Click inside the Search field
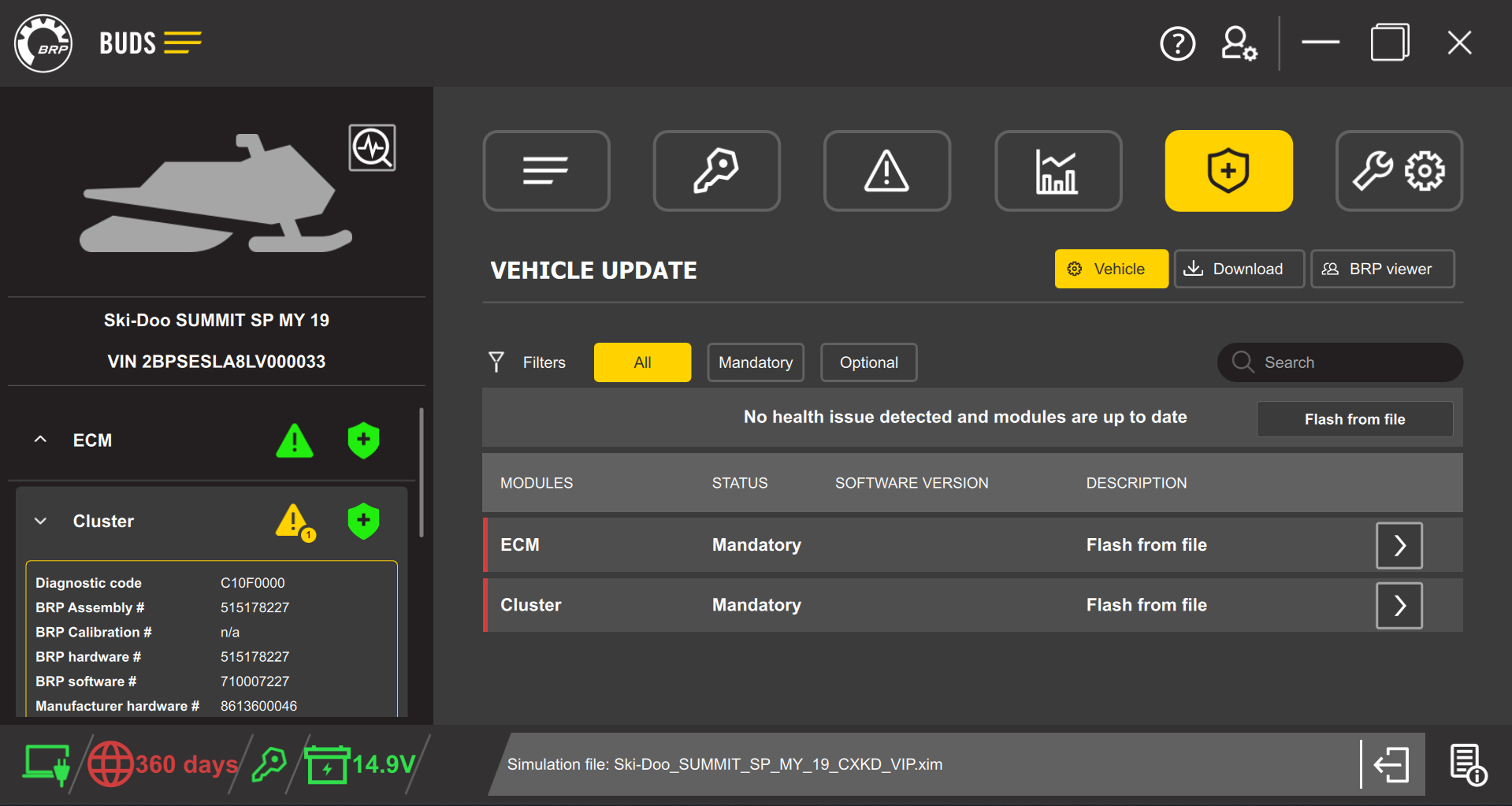 (x=1339, y=362)
